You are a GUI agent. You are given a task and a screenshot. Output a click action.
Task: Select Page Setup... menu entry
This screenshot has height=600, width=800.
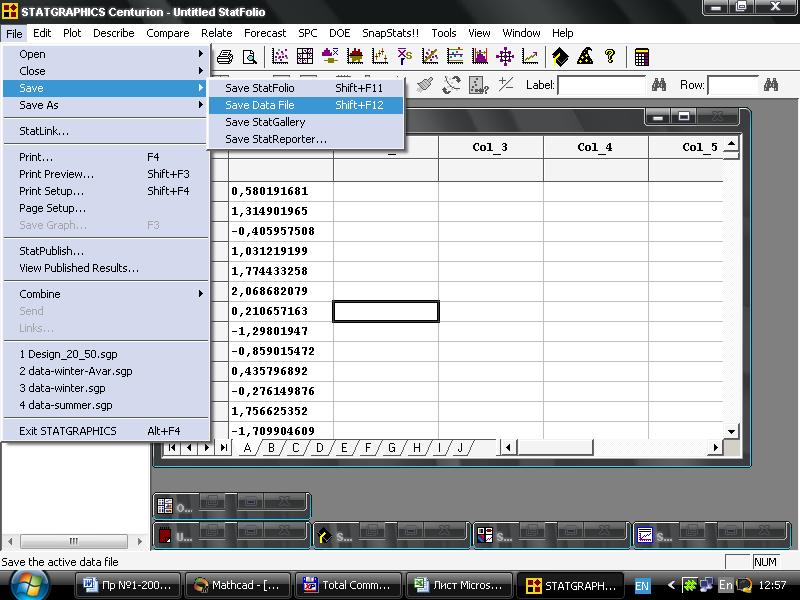coord(106,208)
